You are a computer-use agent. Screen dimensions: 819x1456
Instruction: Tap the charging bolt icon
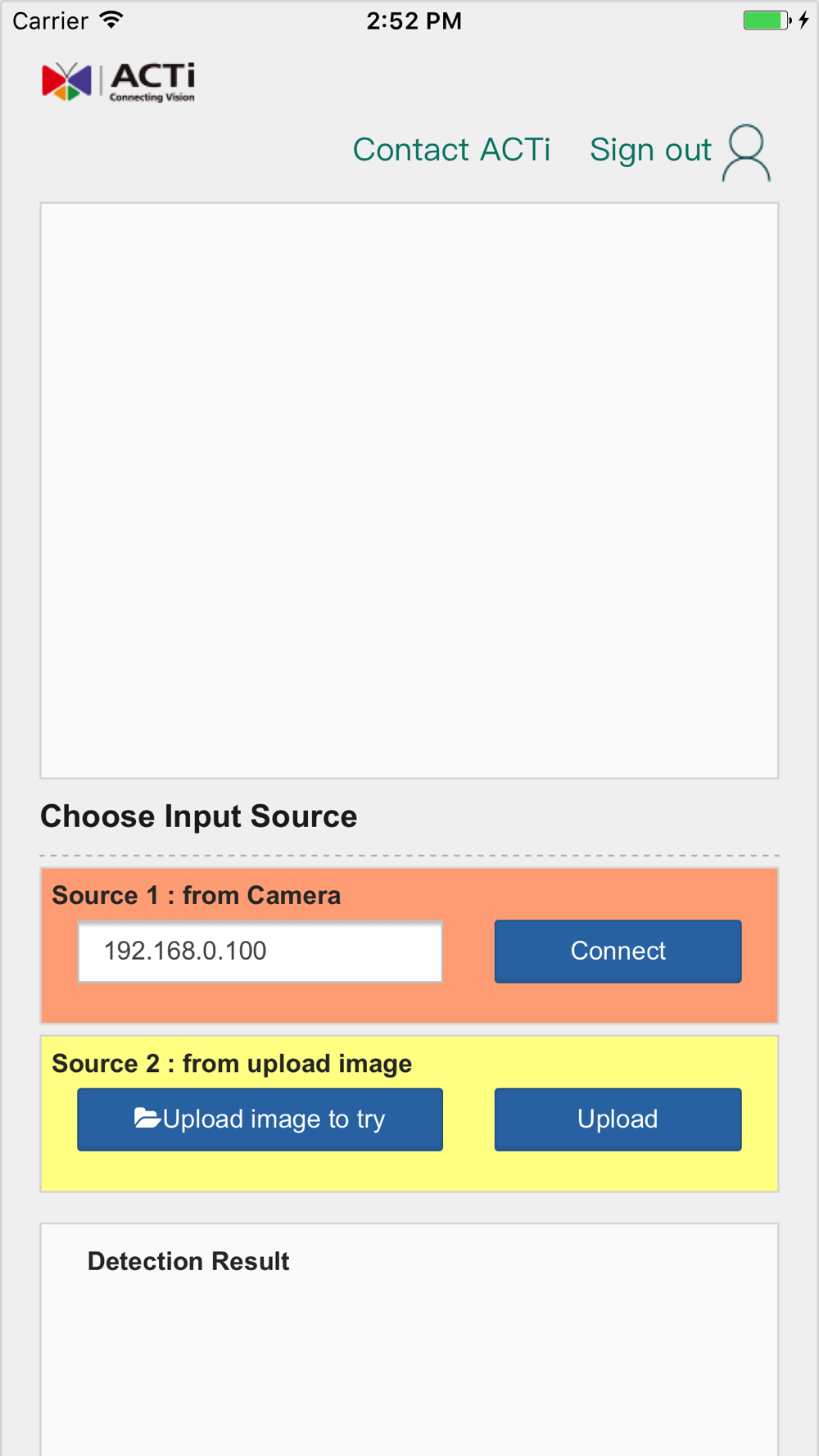coord(804,20)
